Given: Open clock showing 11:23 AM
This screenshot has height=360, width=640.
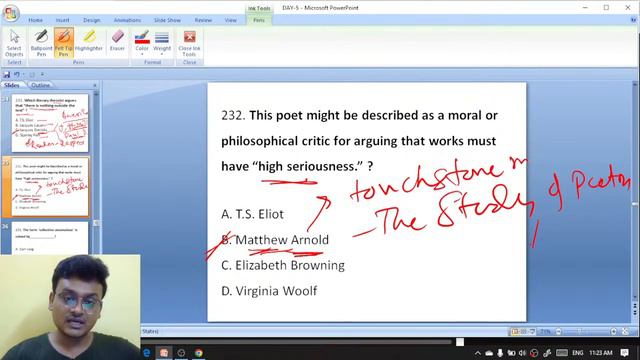Looking at the screenshot, I should 601,353.
